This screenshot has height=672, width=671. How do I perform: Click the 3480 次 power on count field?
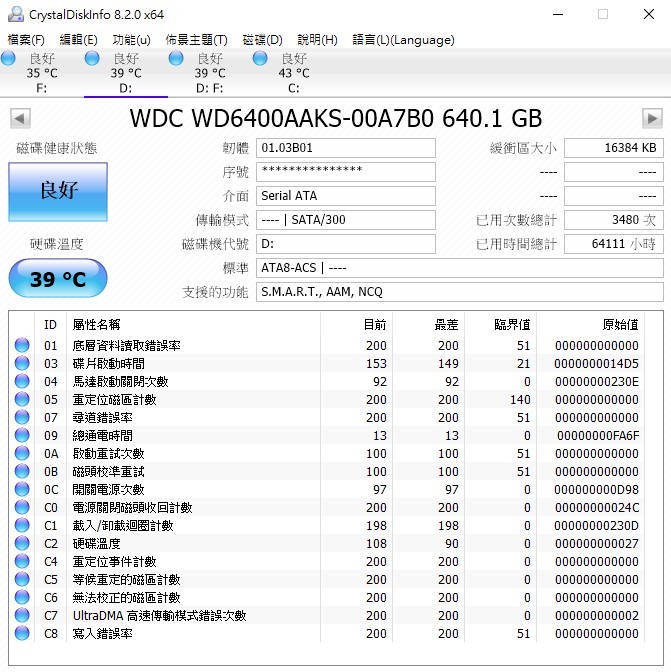(x=614, y=220)
